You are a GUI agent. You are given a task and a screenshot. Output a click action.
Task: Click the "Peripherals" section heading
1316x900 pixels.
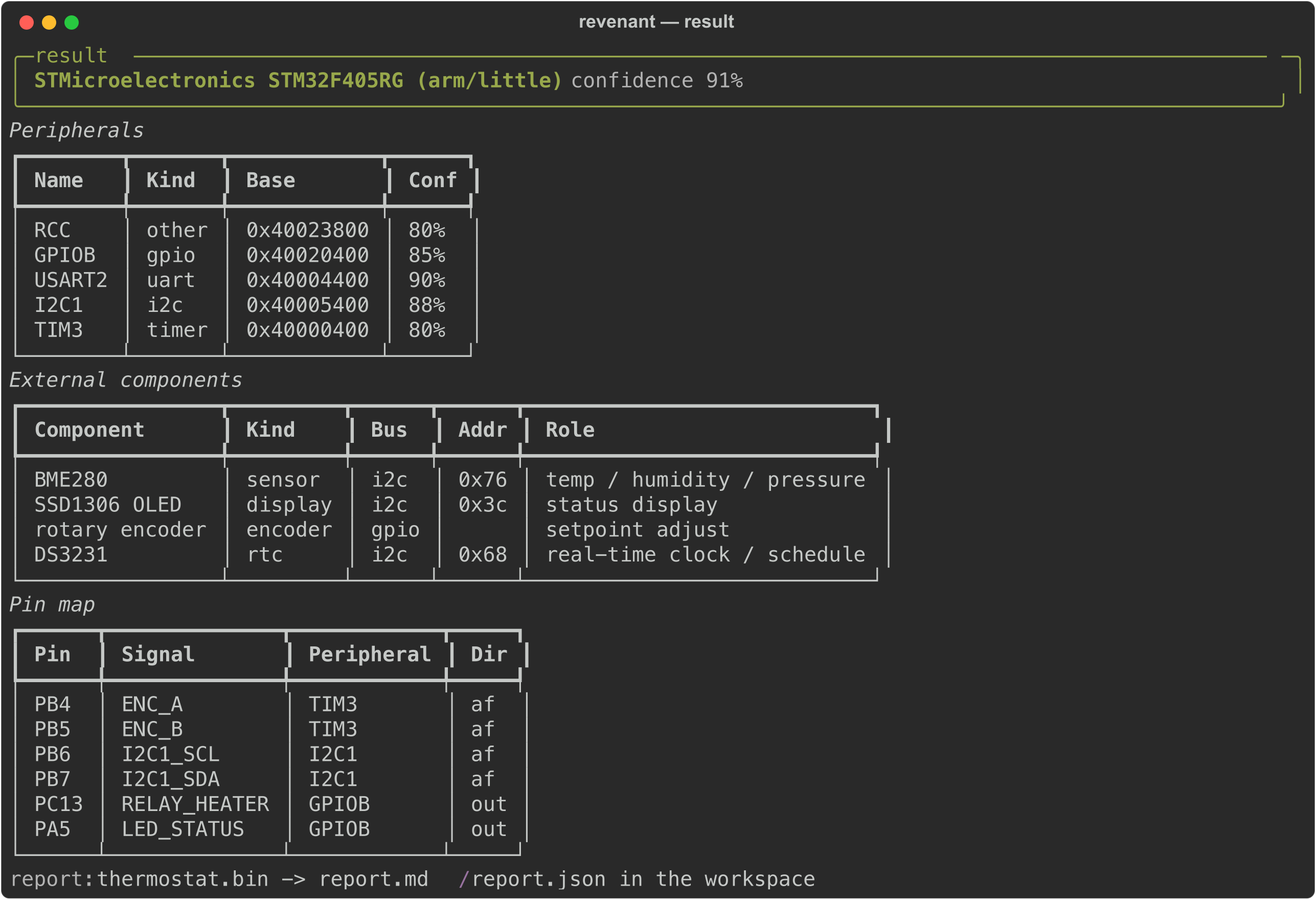(77, 131)
